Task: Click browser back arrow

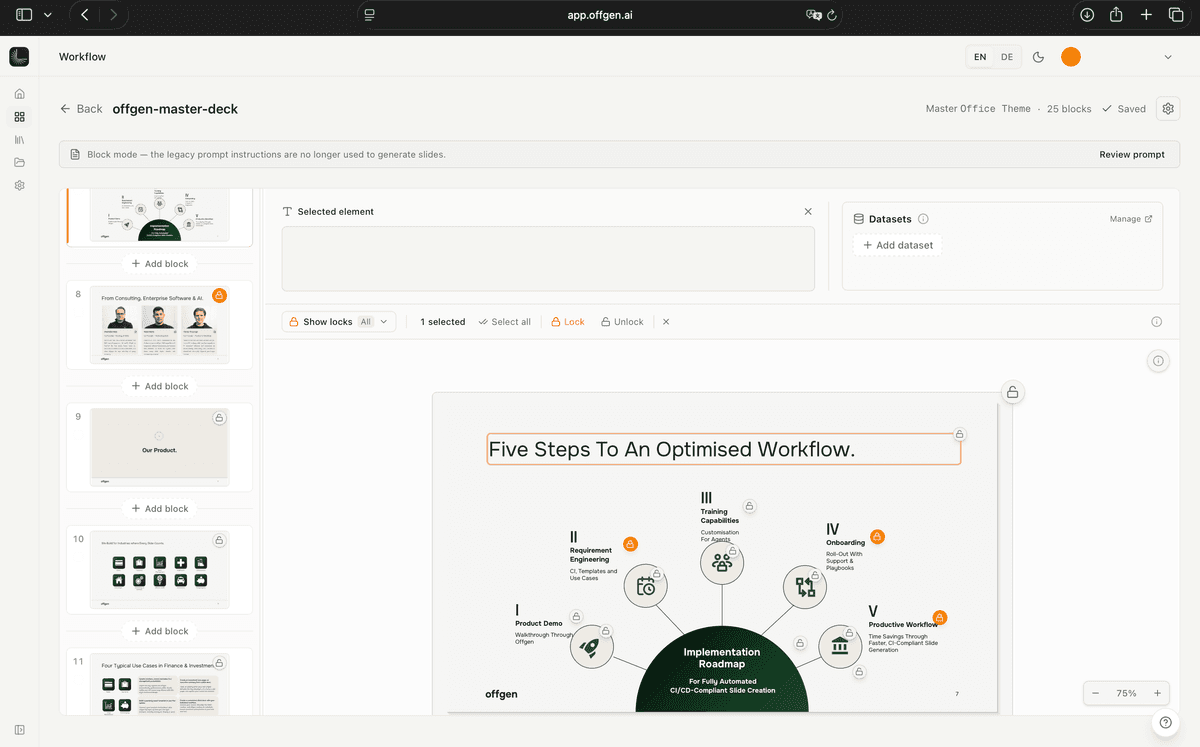Action: (85, 15)
